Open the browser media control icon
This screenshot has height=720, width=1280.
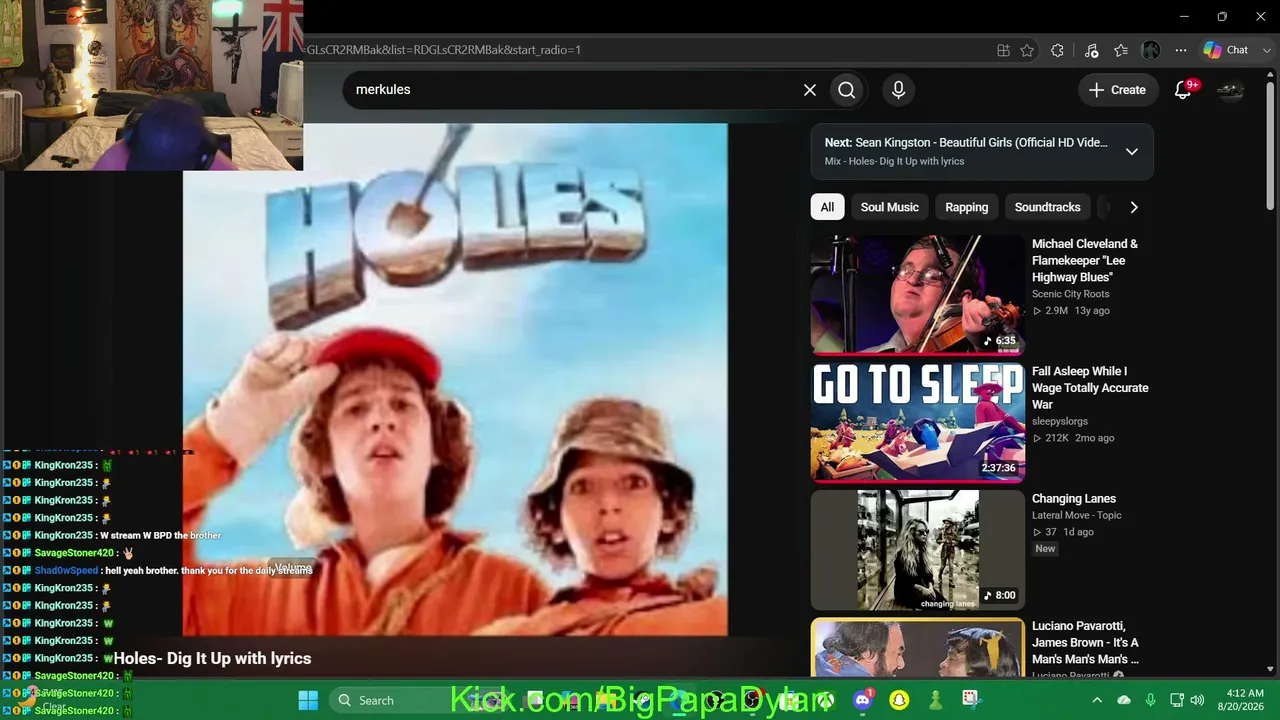click(x=1091, y=50)
